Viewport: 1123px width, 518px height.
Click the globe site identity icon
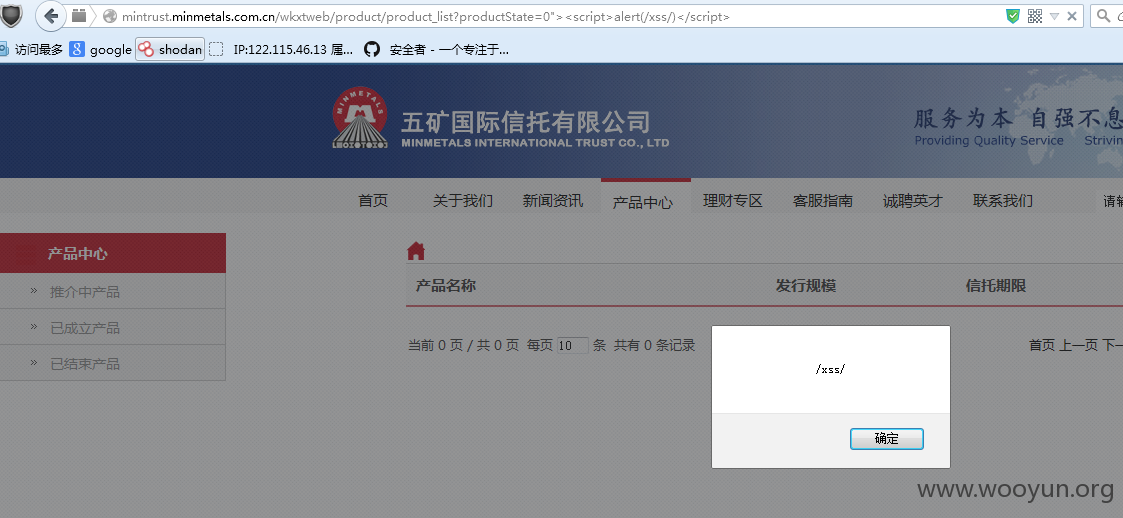coord(110,16)
